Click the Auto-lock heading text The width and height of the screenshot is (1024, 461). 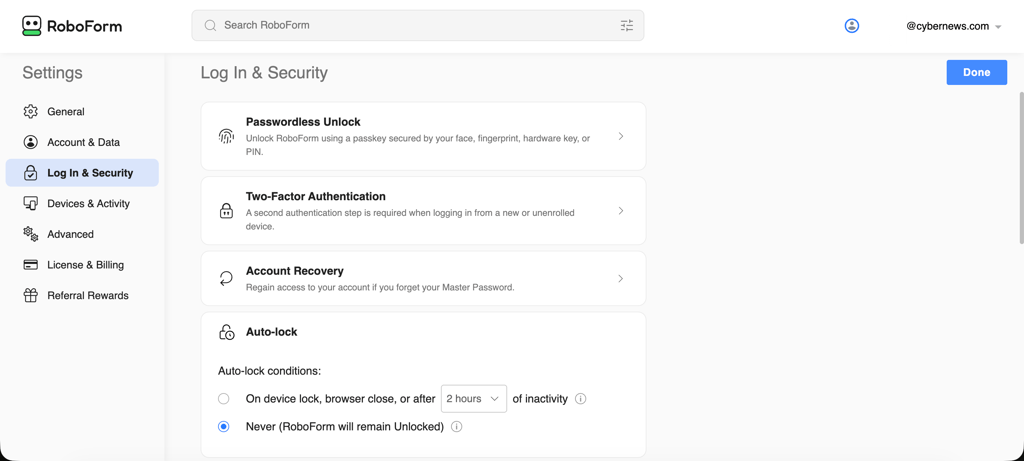click(x=272, y=332)
